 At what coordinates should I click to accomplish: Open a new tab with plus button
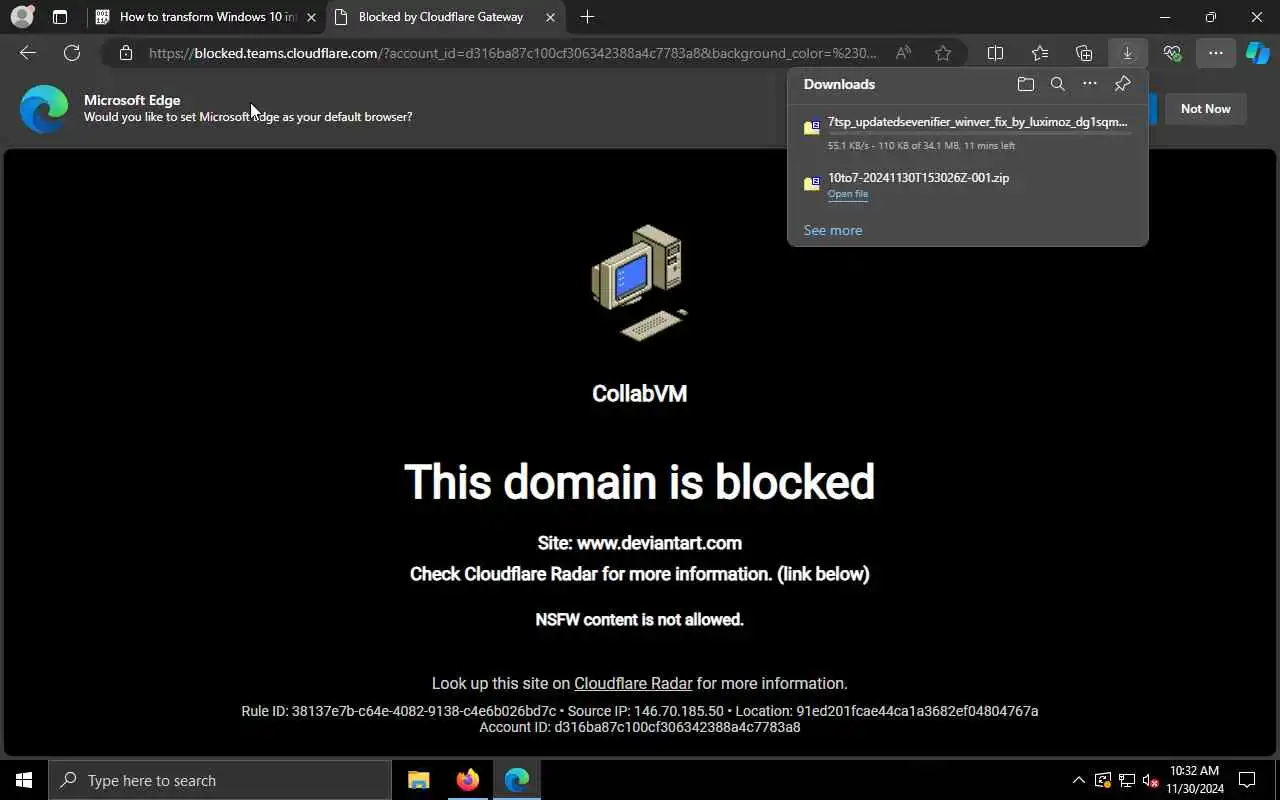(587, 17)
